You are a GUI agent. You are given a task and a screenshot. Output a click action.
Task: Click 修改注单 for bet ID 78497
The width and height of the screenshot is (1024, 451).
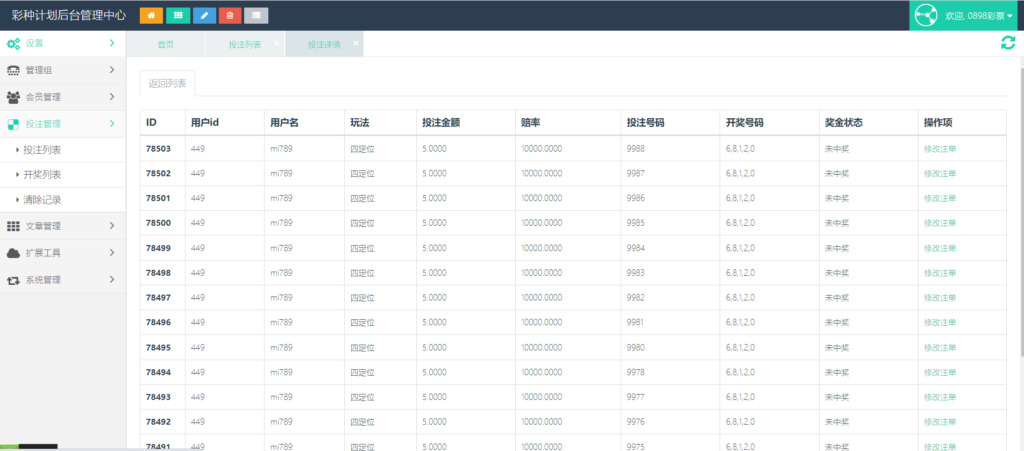point(940,297)
